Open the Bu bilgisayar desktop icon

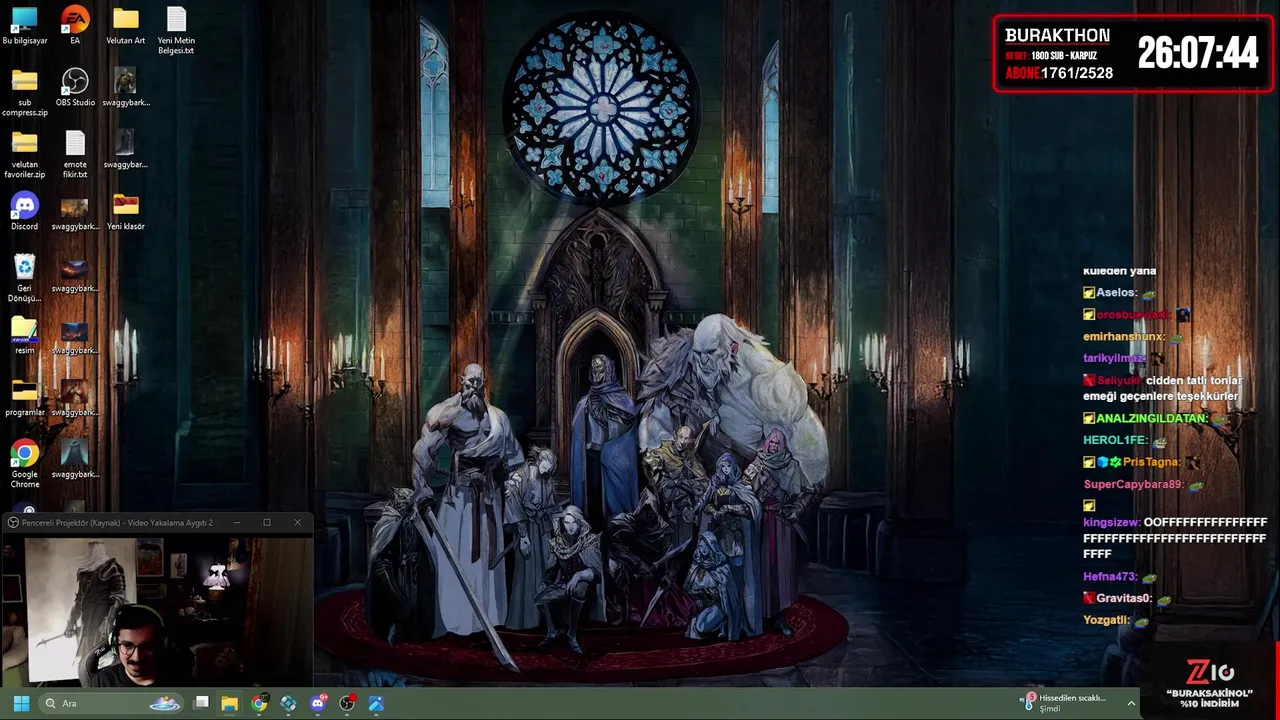24,26
